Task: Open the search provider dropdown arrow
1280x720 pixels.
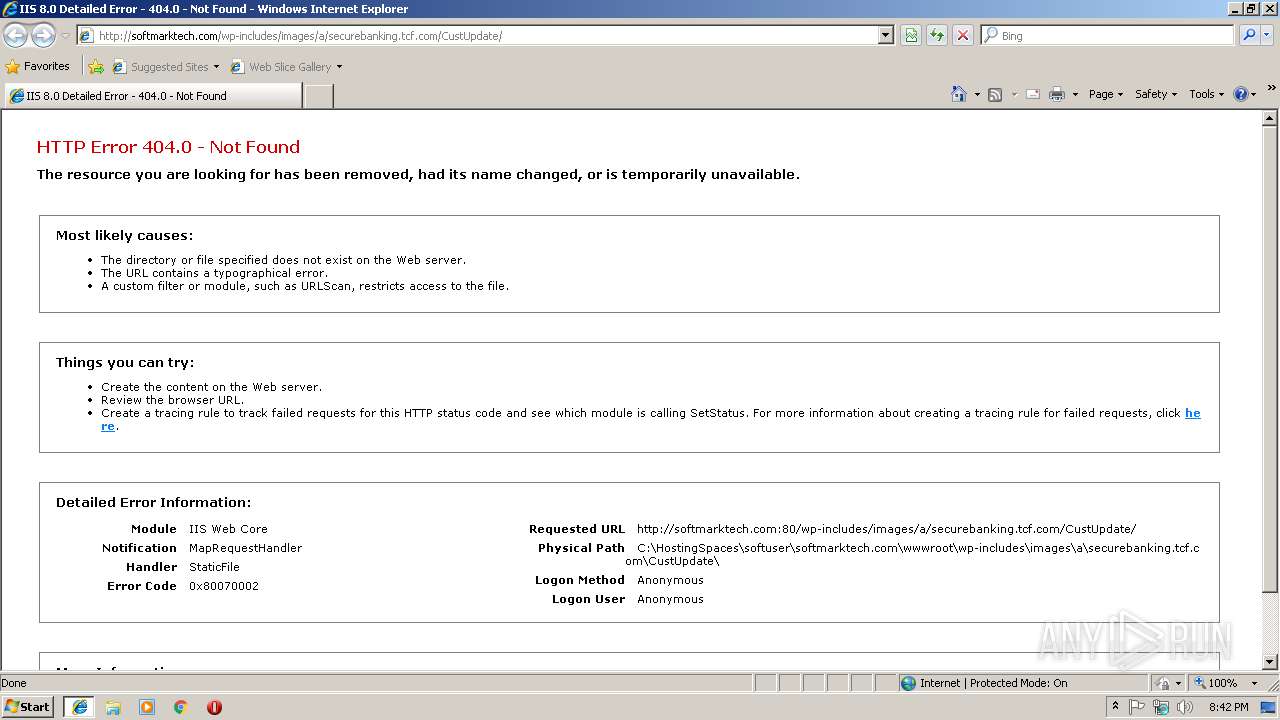Action: point(1267,36)
